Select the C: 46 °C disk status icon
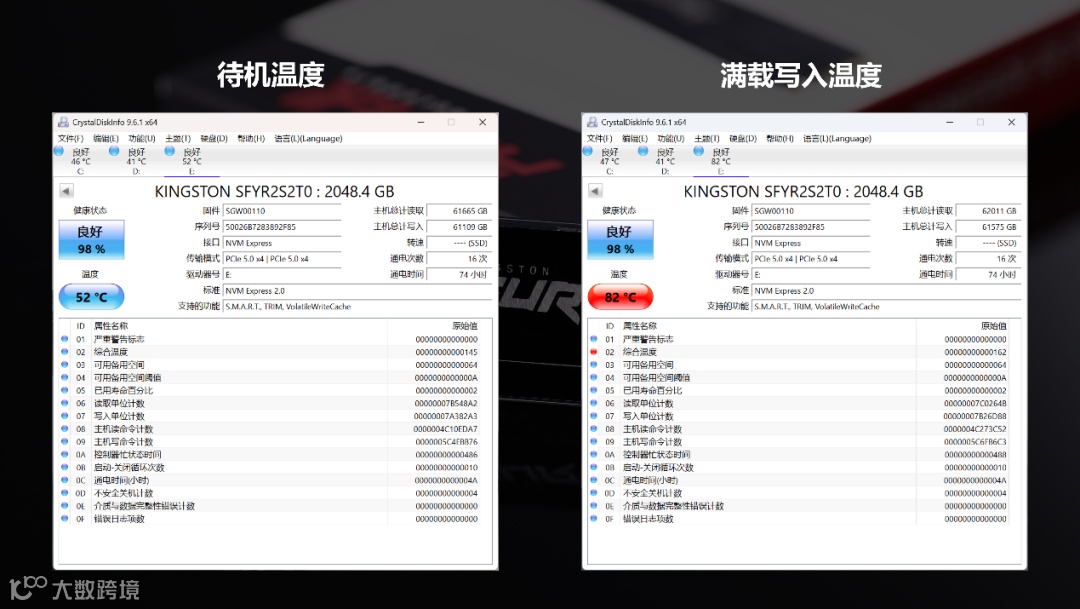Image resolution: width=1080 pixels, height=609 pixels. 59,151
